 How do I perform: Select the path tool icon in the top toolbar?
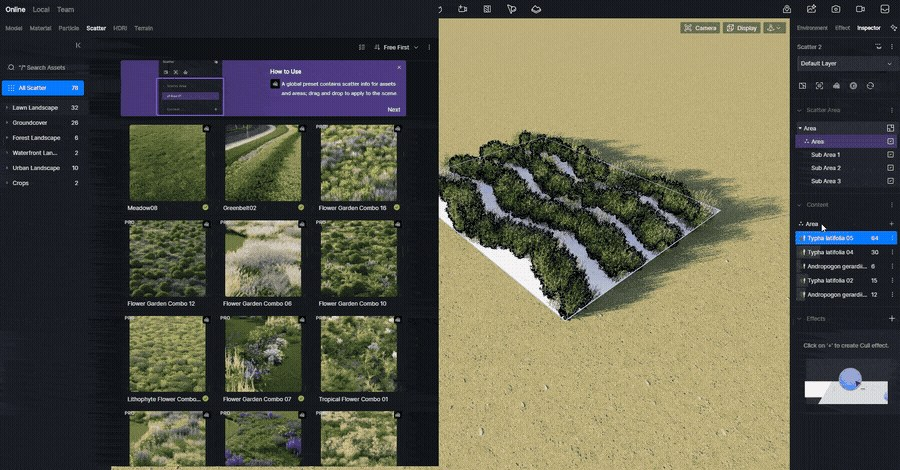[511, 9]
